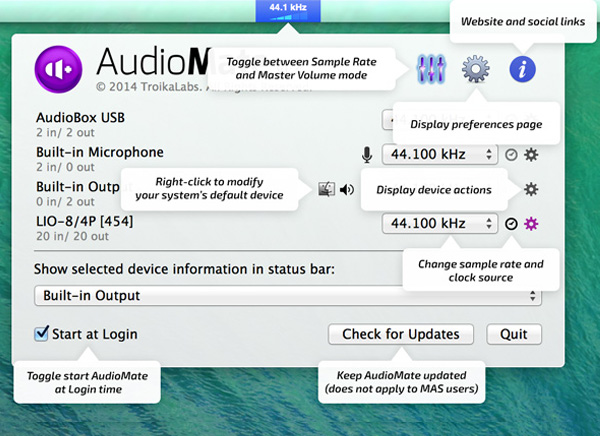The image size is (600, 436).
Task: Open the LIO-8/4P sample rate dropdown
Action: [440, 224]
